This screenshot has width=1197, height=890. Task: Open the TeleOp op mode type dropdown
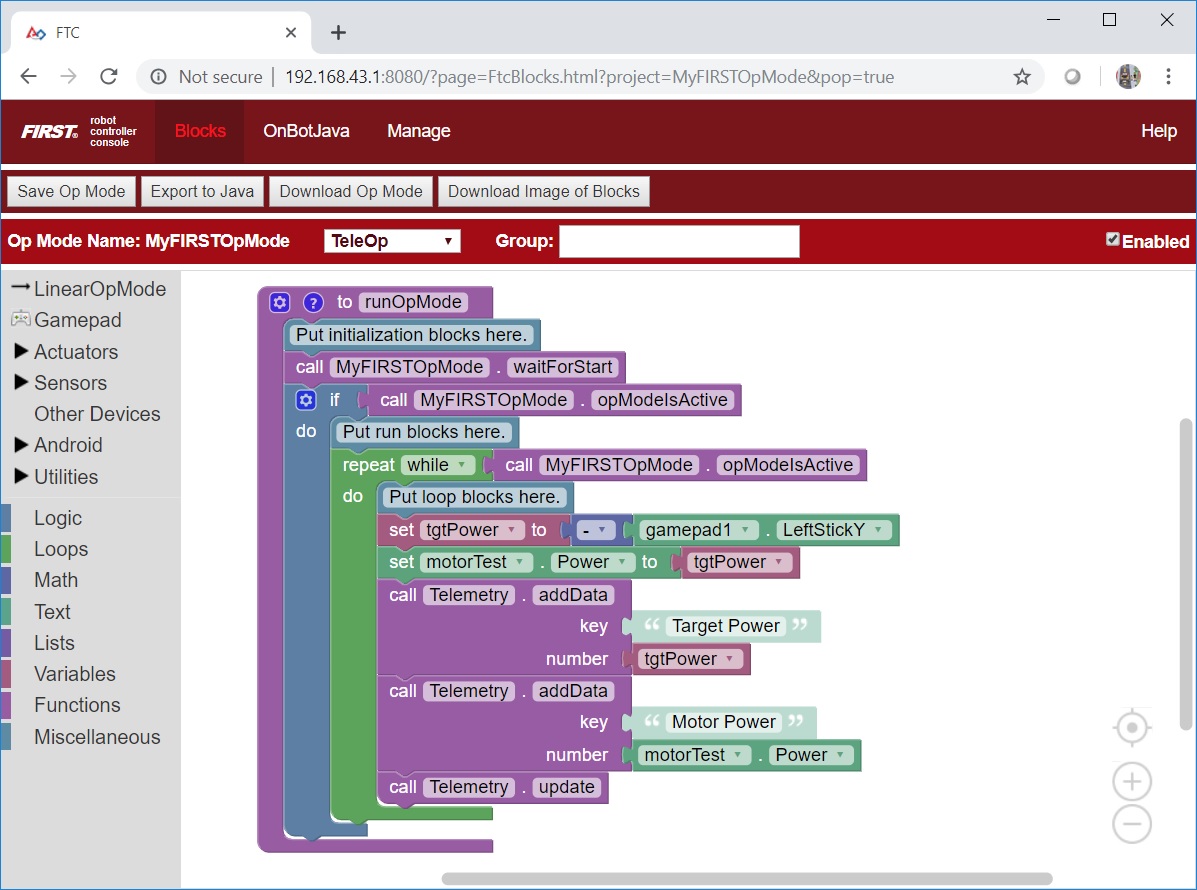click(391, 240)
